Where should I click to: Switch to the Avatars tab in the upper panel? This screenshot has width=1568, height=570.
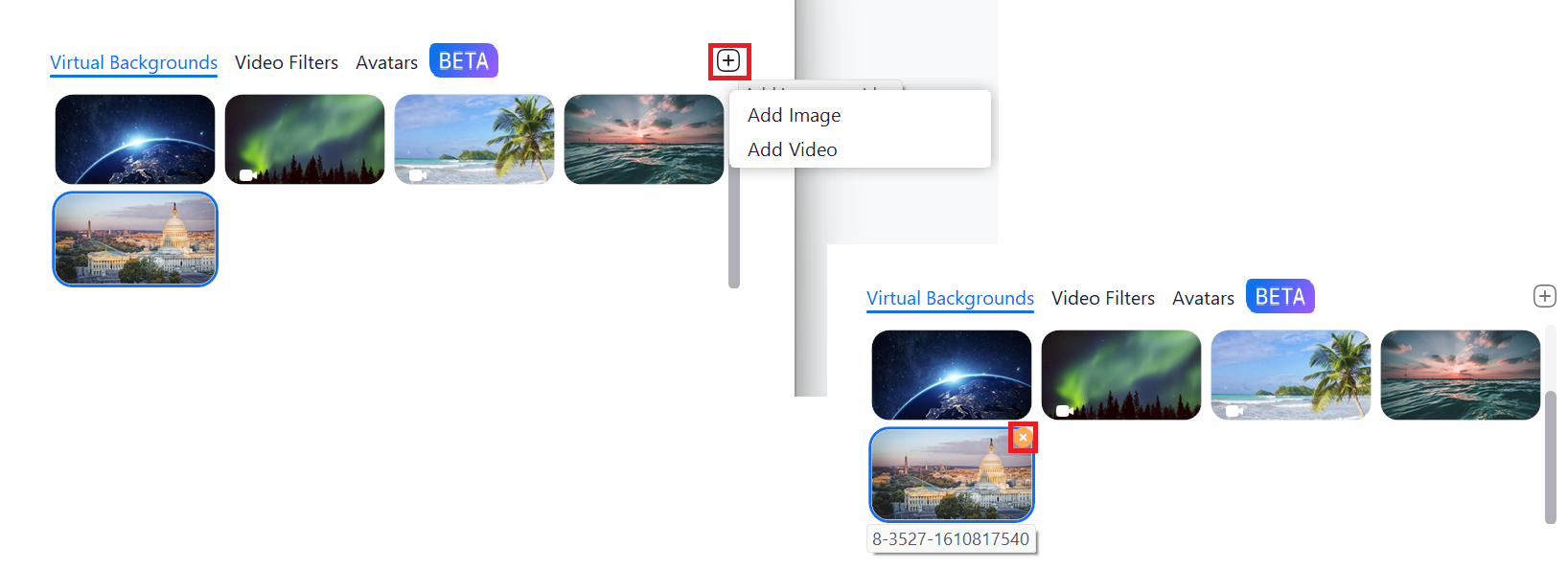point(386,62)
